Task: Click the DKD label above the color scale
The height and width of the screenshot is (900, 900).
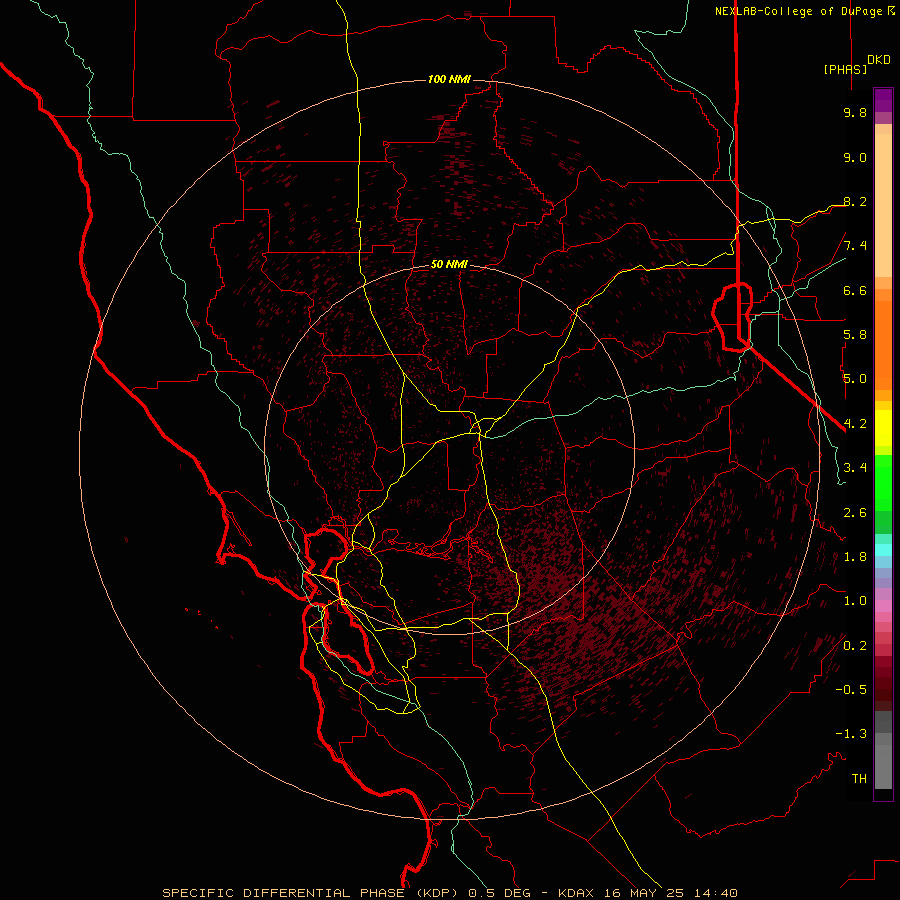Action: click(x=879, y=60)
